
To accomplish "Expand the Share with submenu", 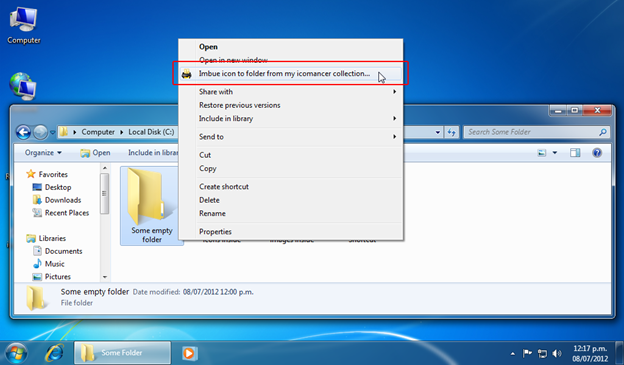I will click(x=290, y=92).
